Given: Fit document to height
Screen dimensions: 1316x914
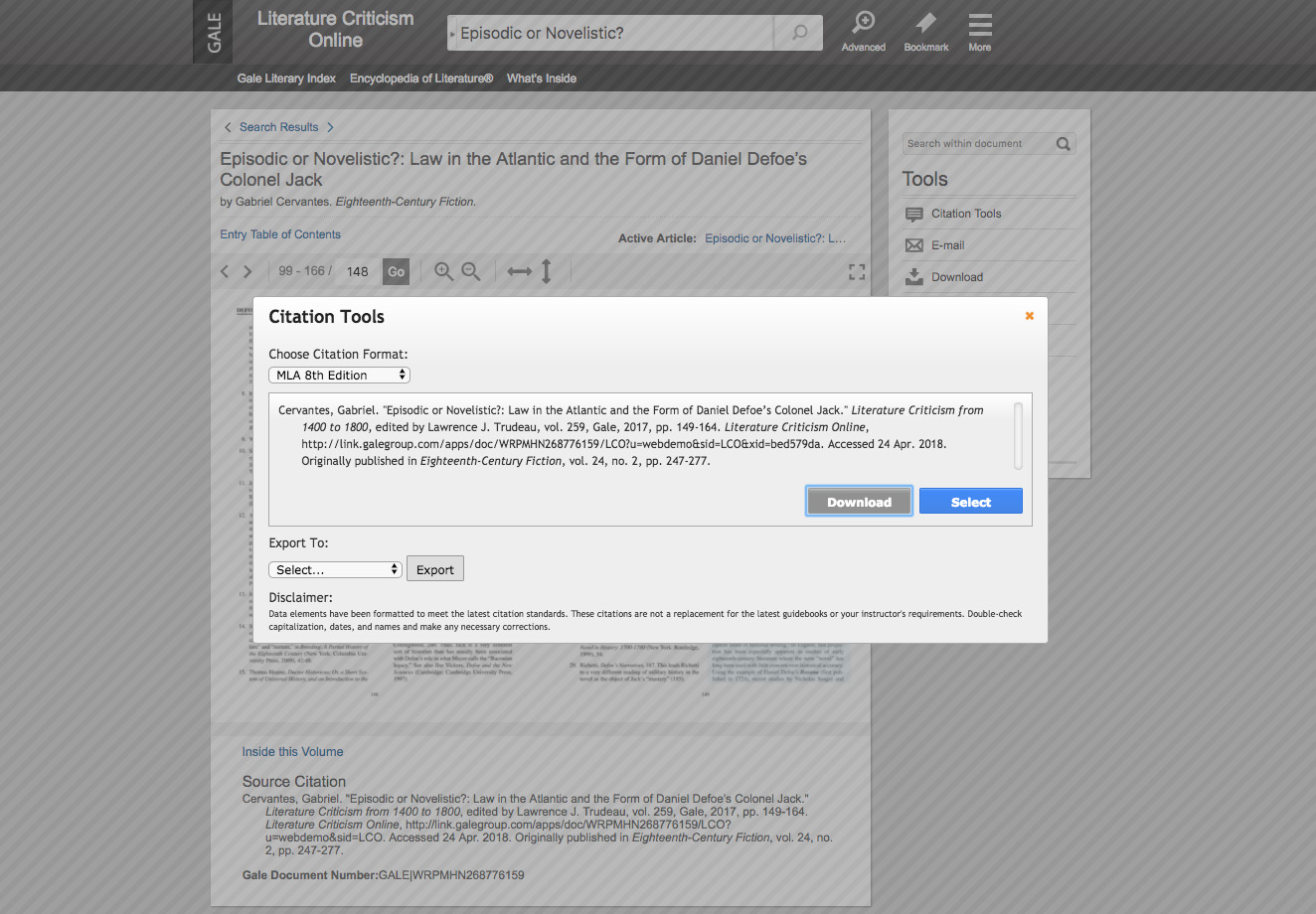Looking at the screenshot, I should 546,271.
